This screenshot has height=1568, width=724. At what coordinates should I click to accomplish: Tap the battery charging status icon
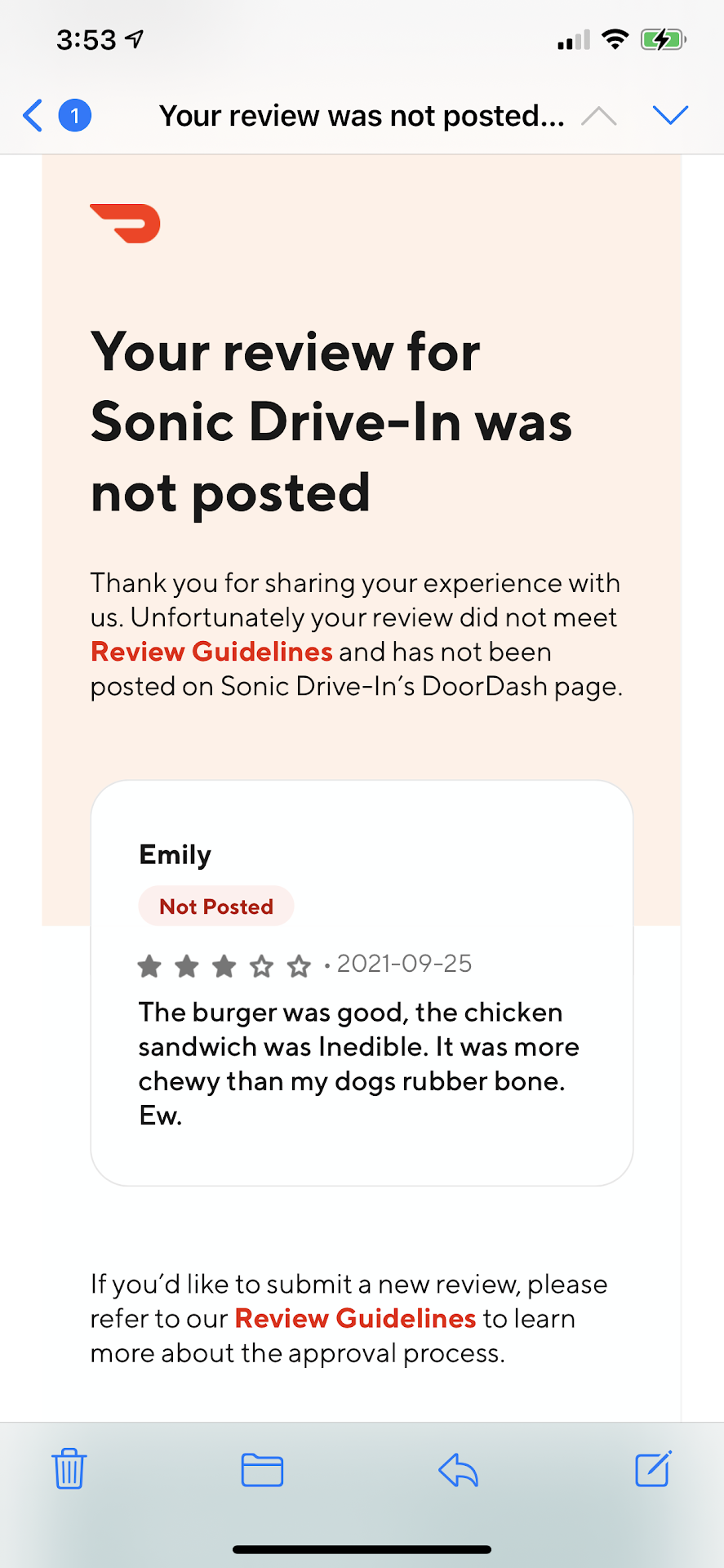pos(663,39)
